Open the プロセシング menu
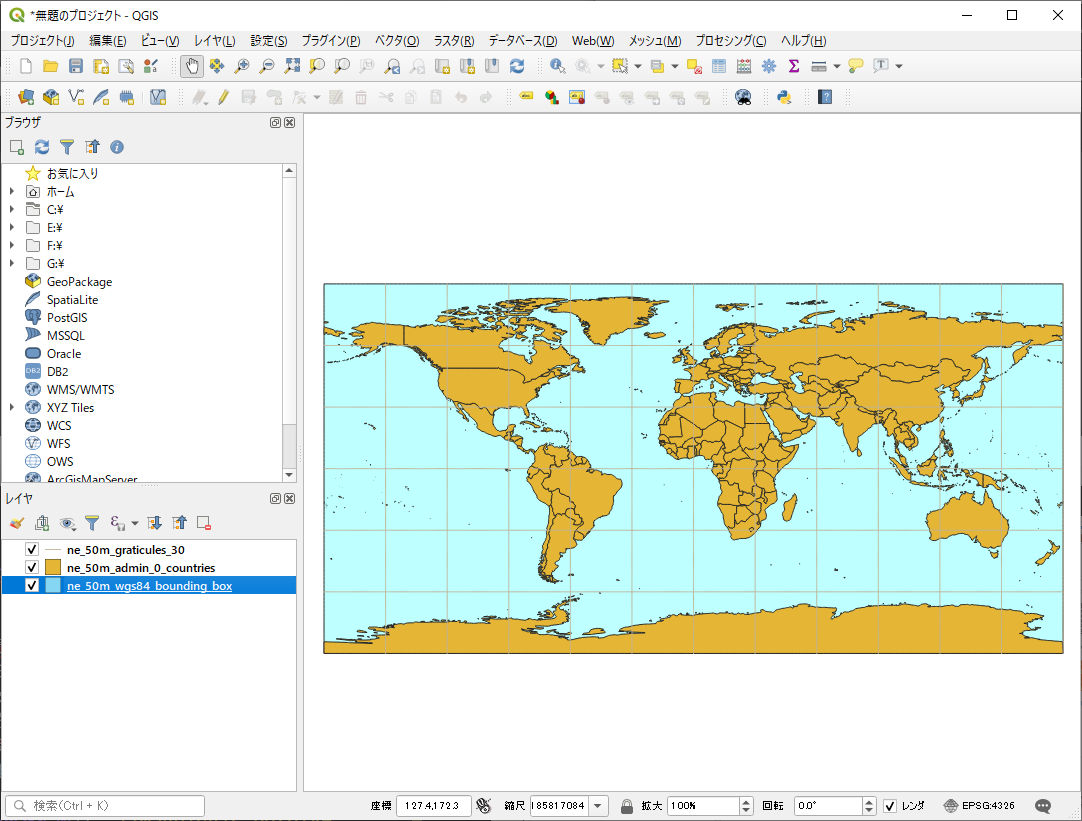 coord(730,41)
